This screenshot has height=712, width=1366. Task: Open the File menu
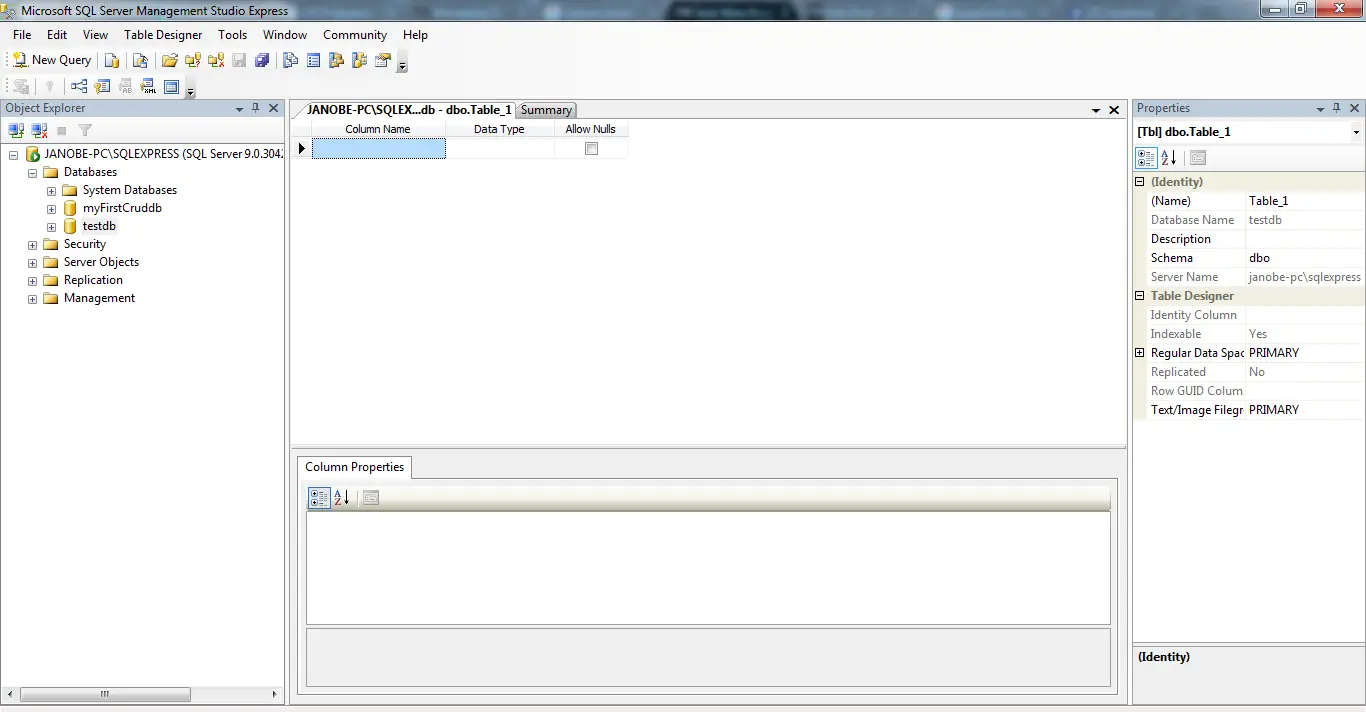22,35
